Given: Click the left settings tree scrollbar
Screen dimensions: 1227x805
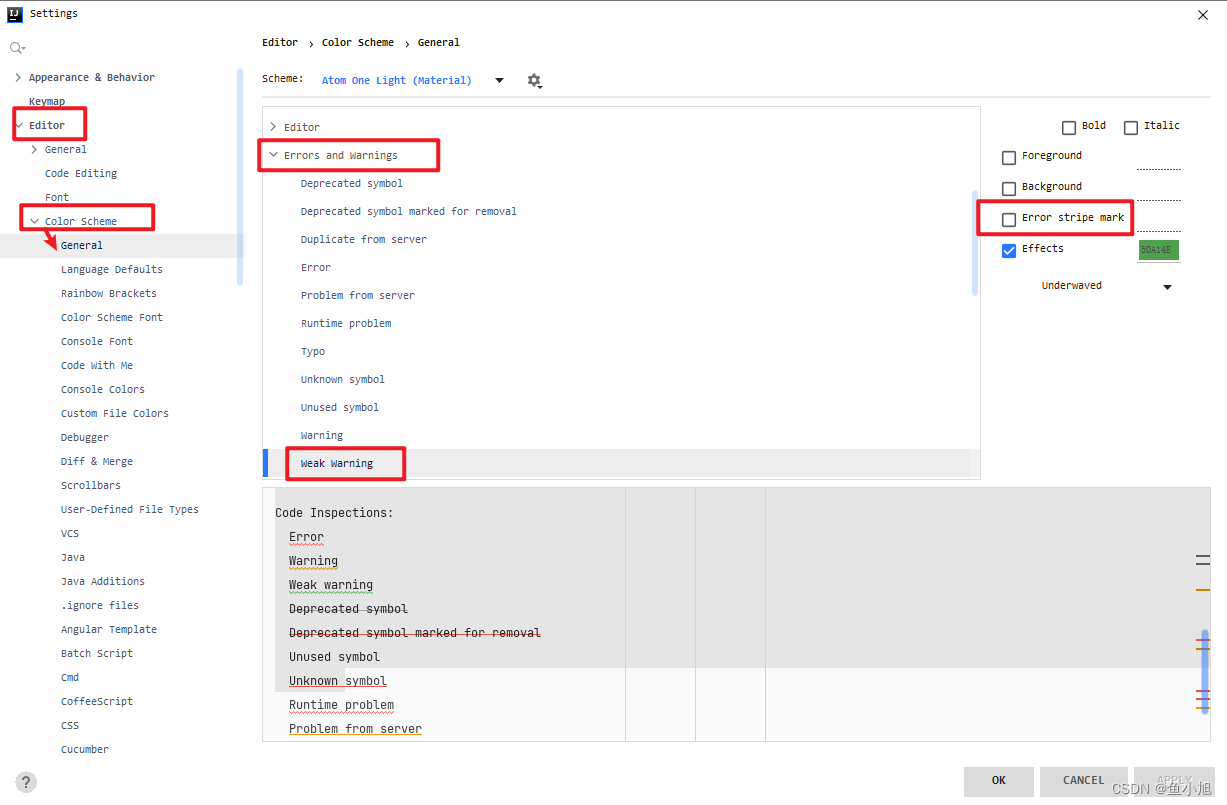Looking at the screenshot, I should point(240,176).
